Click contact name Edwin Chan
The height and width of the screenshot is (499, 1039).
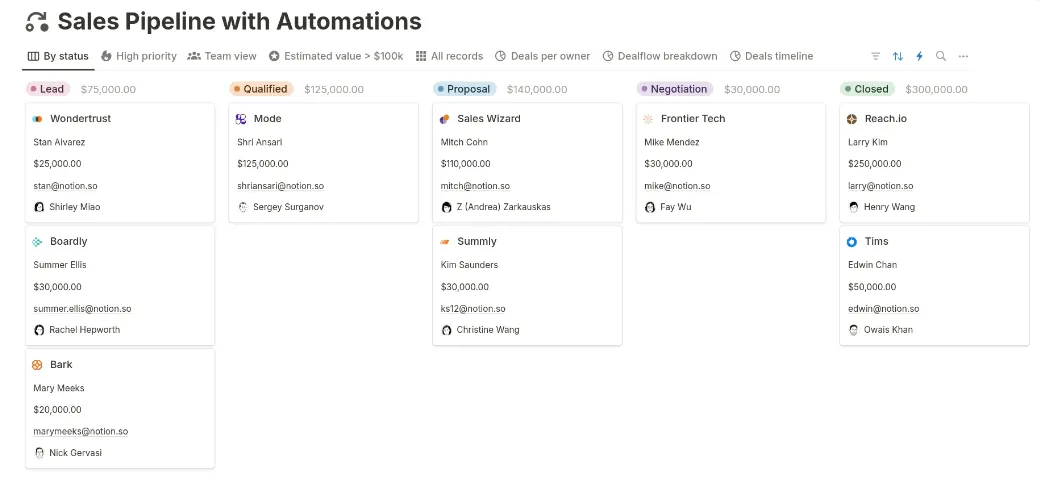(873, 265)
